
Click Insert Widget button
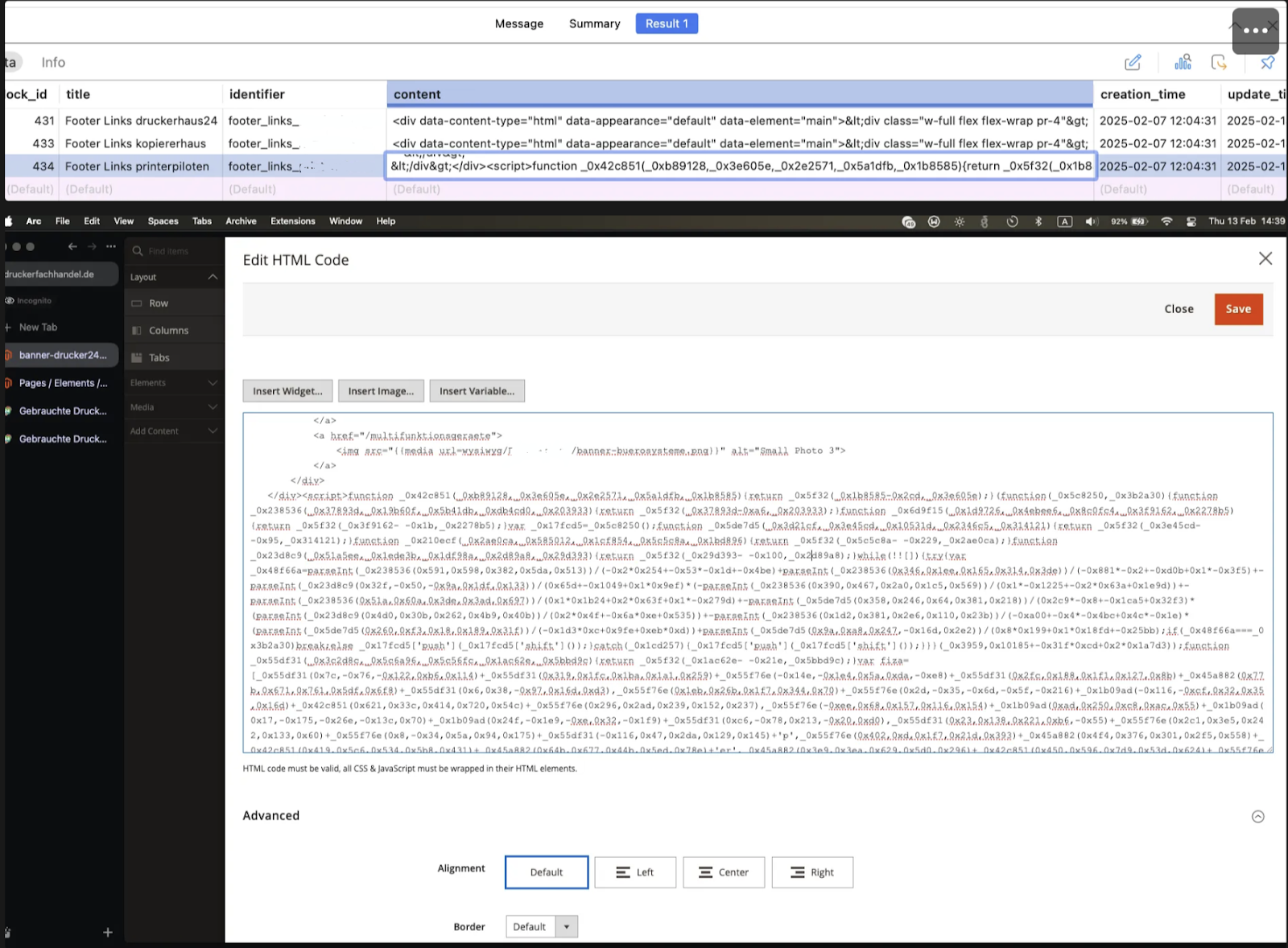coord(287,391)
